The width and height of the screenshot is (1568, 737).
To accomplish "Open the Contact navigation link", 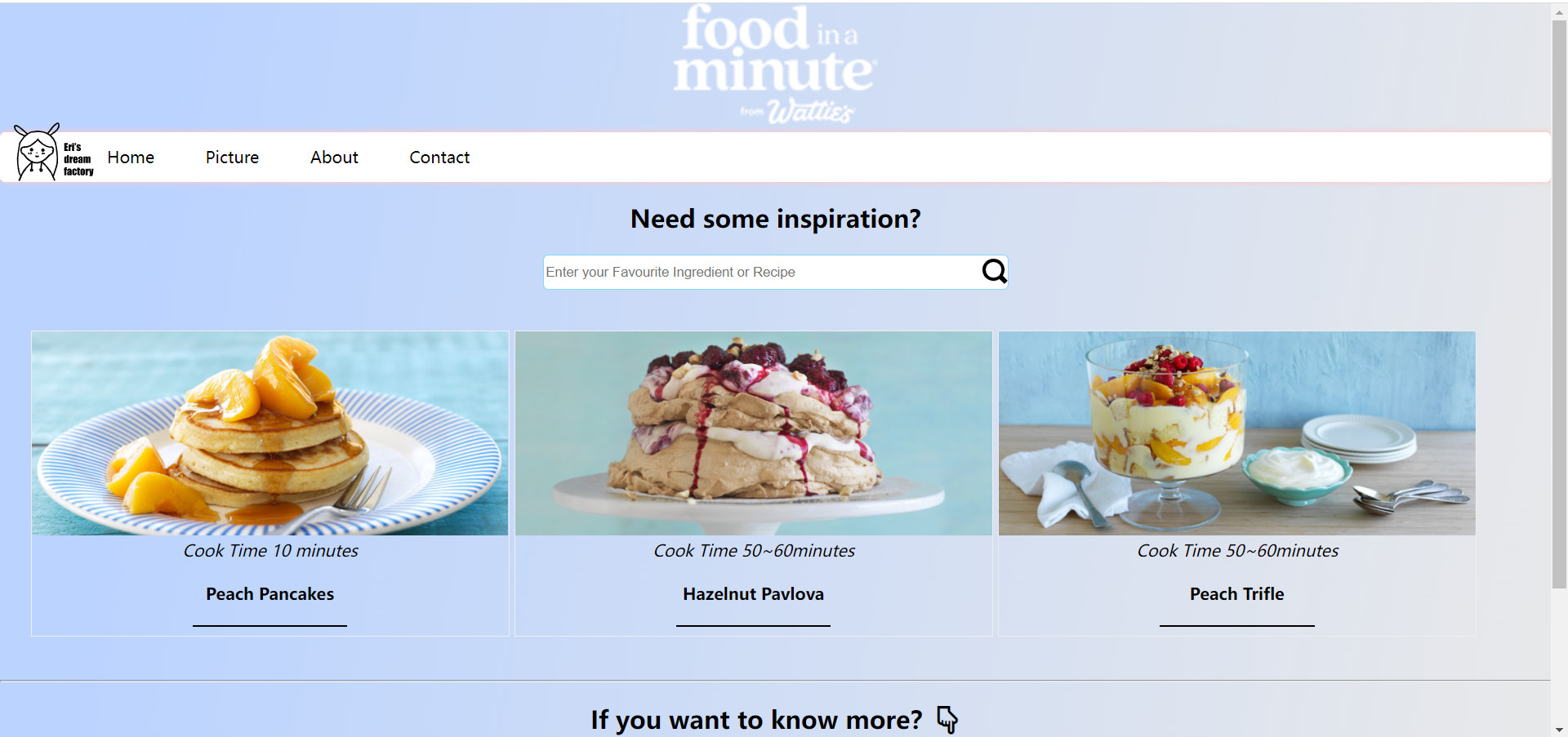I will [x=439, y=157].
